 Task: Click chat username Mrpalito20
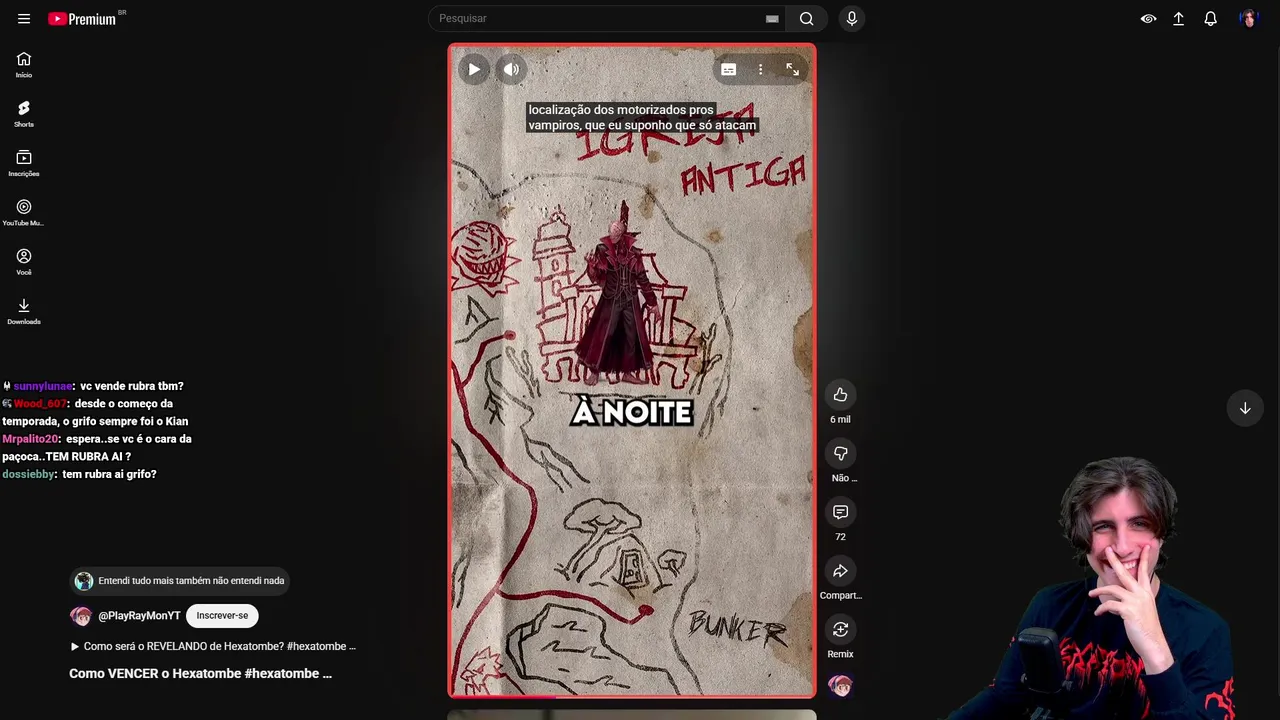point(31,439)
